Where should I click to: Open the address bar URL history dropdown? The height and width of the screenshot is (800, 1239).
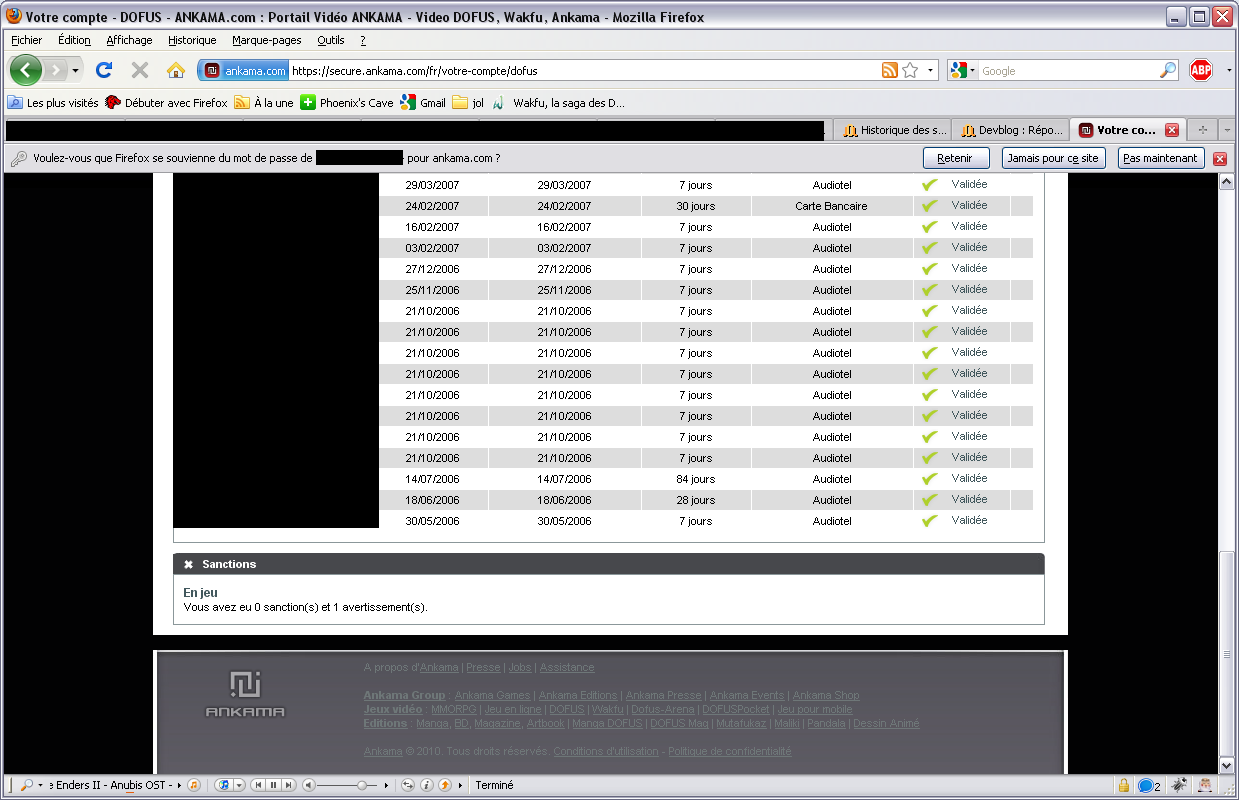[x=930, y=70]
